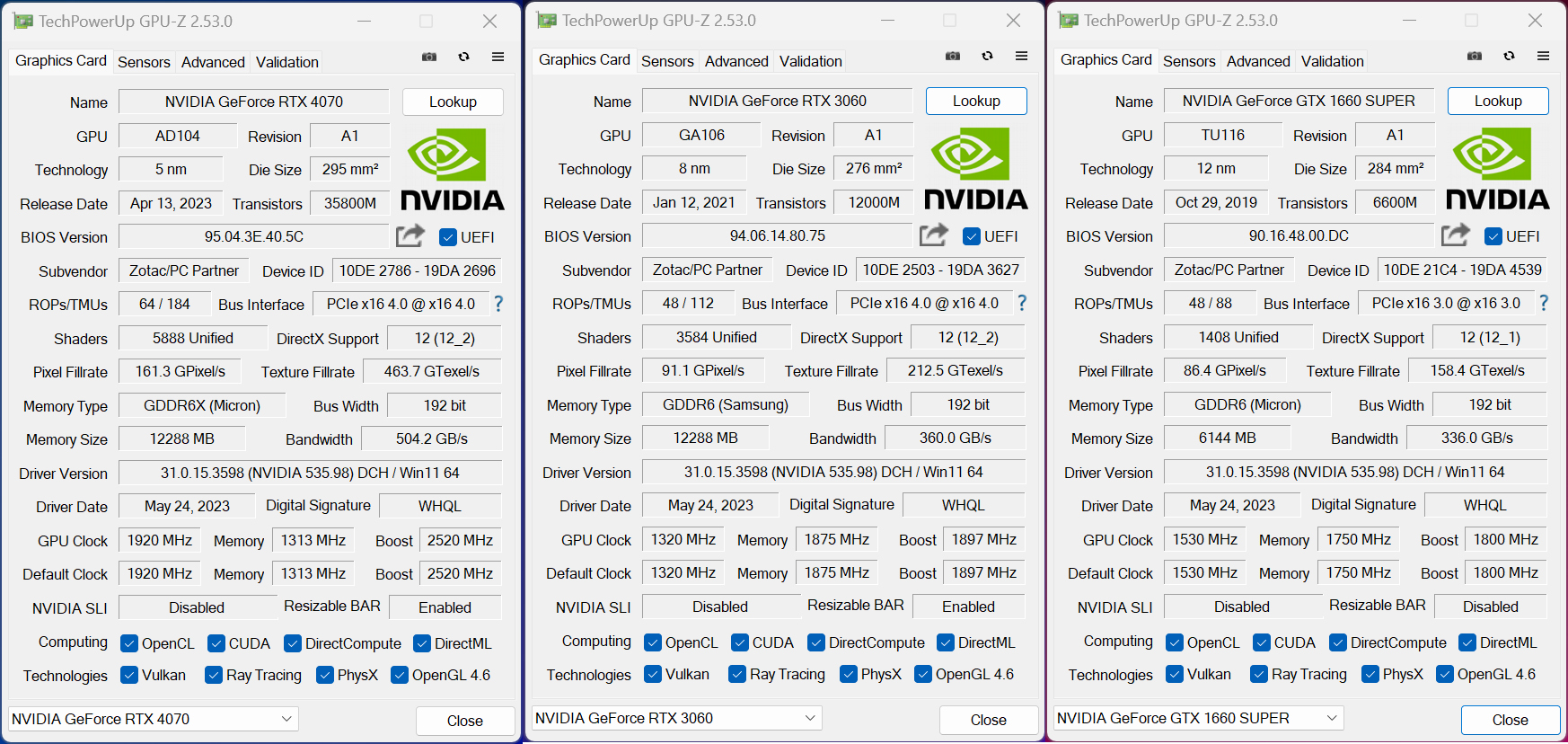Switch to Advanced tab in RTX 4070 window
The height and width of the screenshot is (744, 1568).
point(213,62)
